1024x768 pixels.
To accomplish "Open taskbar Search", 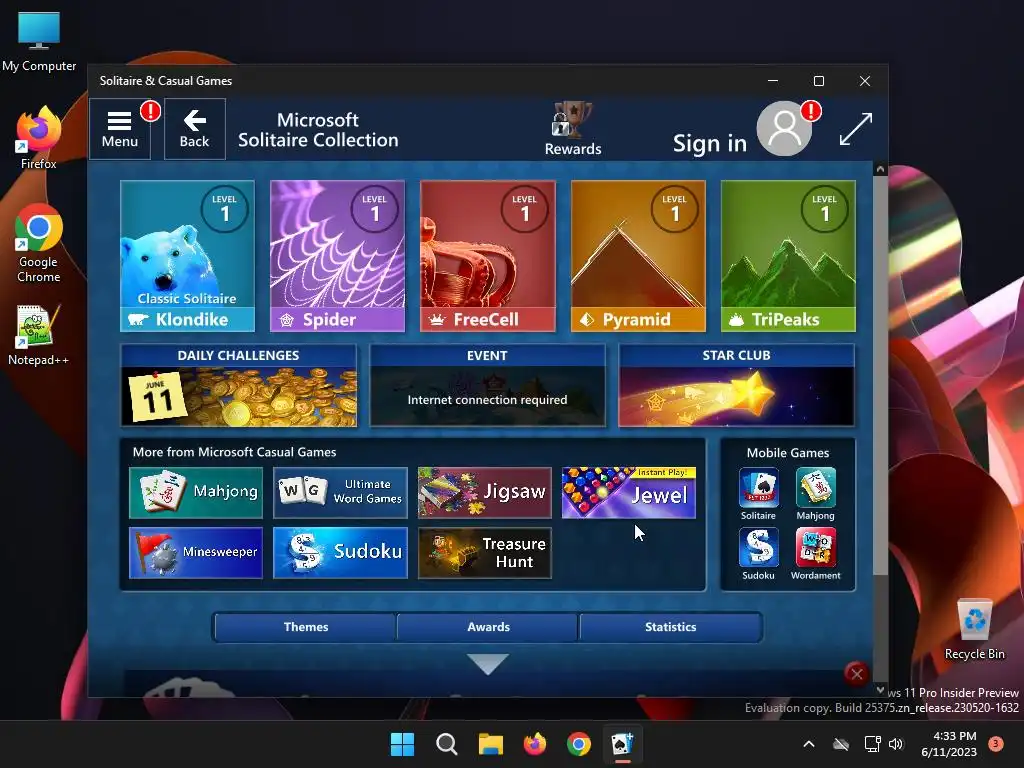I will point(447,744).
